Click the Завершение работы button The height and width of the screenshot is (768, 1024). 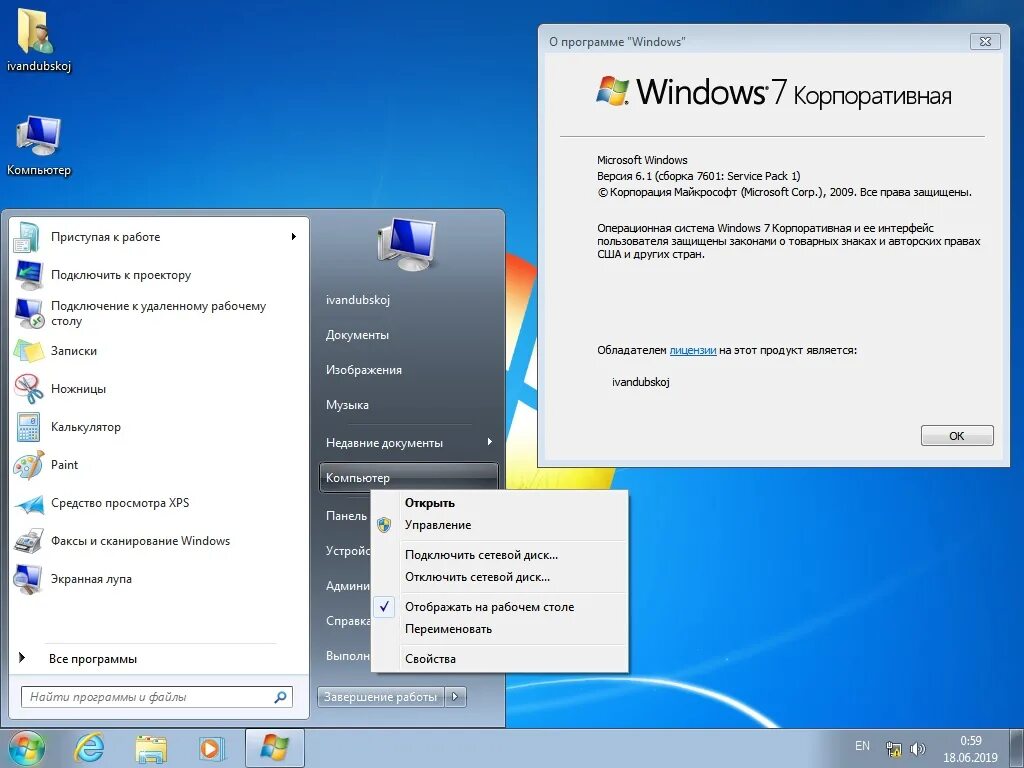[381, 697]
